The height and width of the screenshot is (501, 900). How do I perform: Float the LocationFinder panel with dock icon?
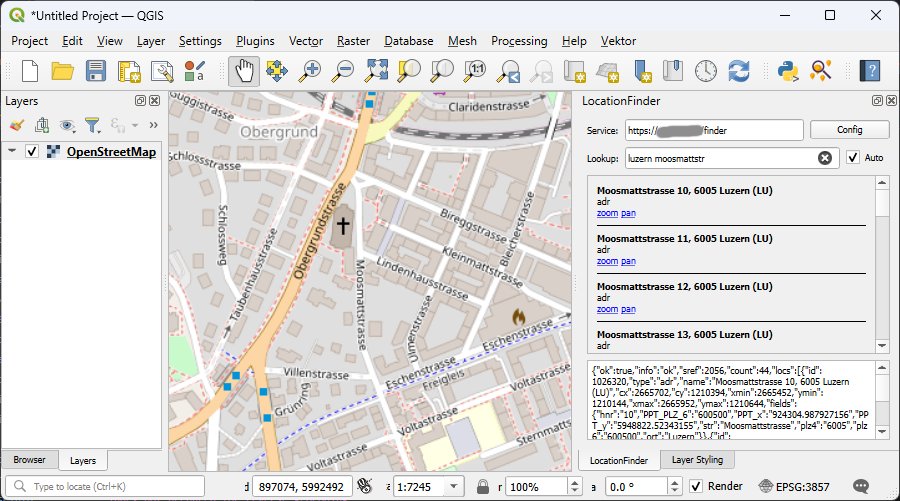point(877,100)
